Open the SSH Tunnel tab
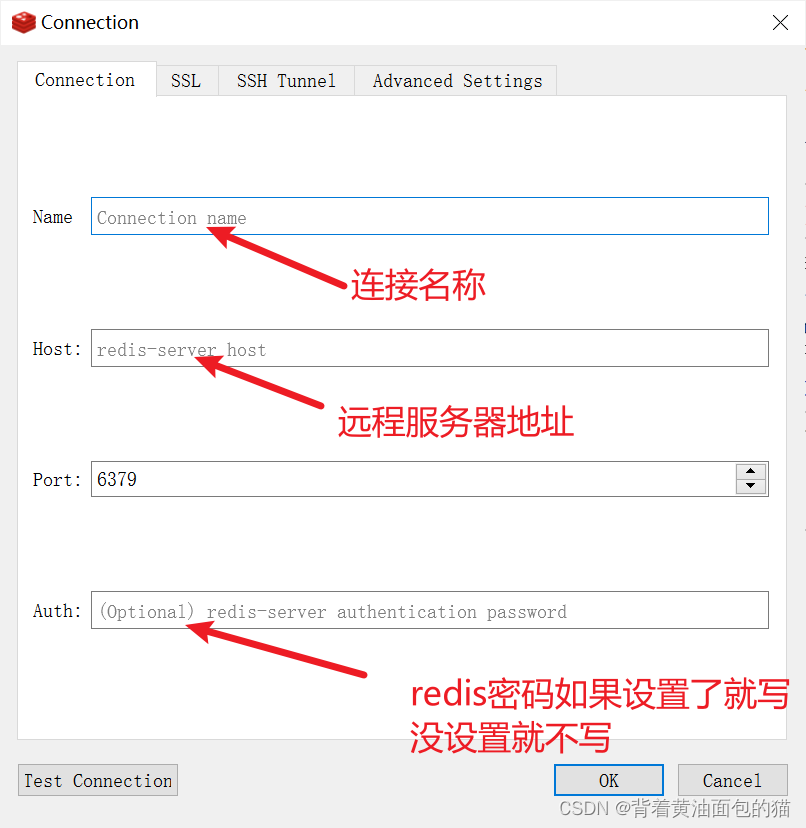The height and width of the screenshot is (828, 806). point(286,81)
